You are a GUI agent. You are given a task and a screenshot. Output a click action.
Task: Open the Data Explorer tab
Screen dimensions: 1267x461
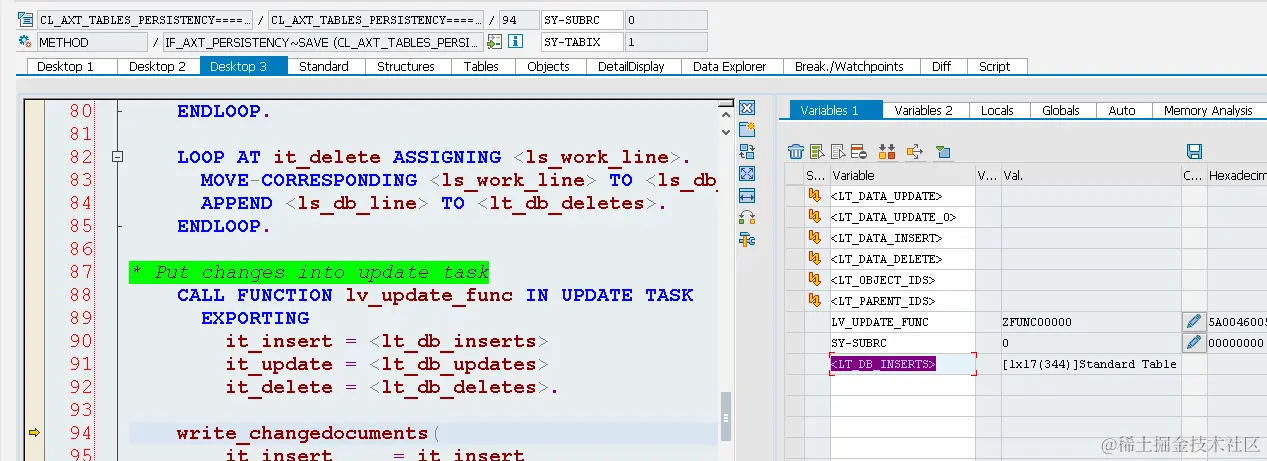pos(730,66)
